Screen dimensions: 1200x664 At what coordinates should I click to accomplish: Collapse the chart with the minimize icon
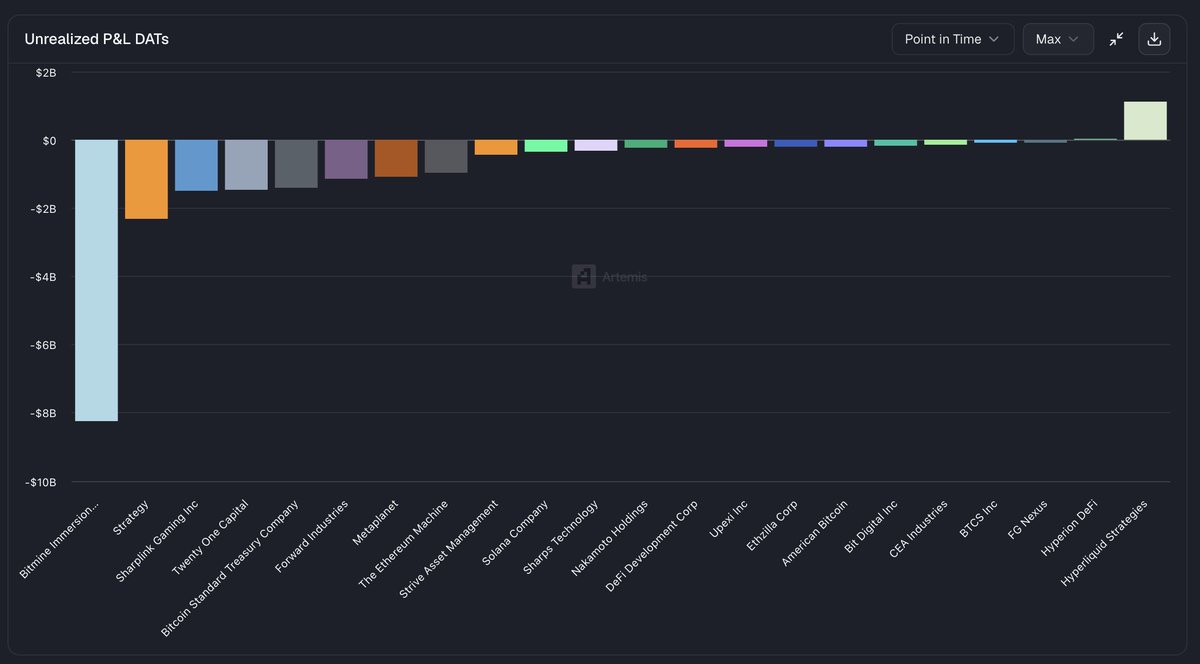click(1116, 39)
